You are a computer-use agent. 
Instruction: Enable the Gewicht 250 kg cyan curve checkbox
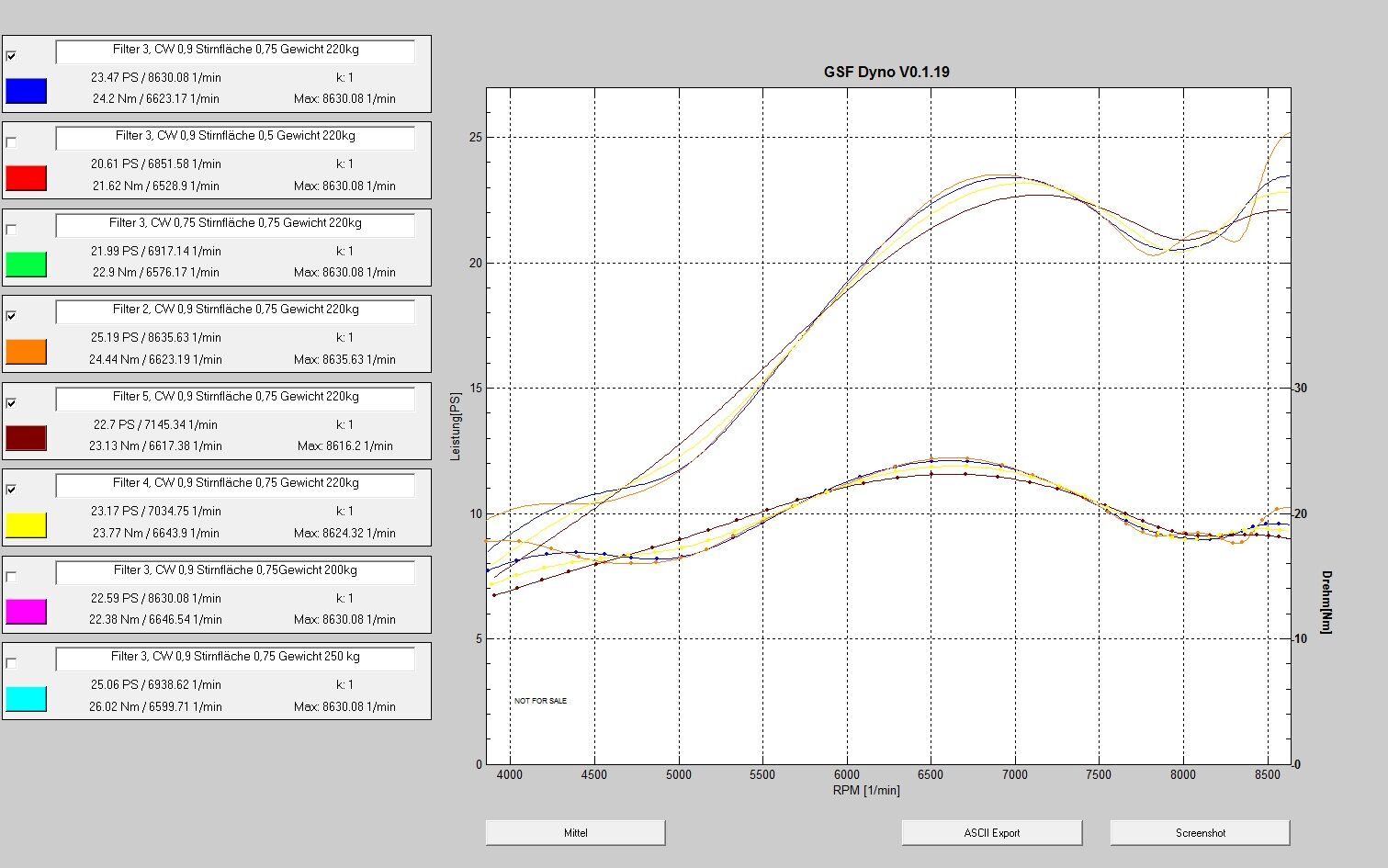coord(11,663)
